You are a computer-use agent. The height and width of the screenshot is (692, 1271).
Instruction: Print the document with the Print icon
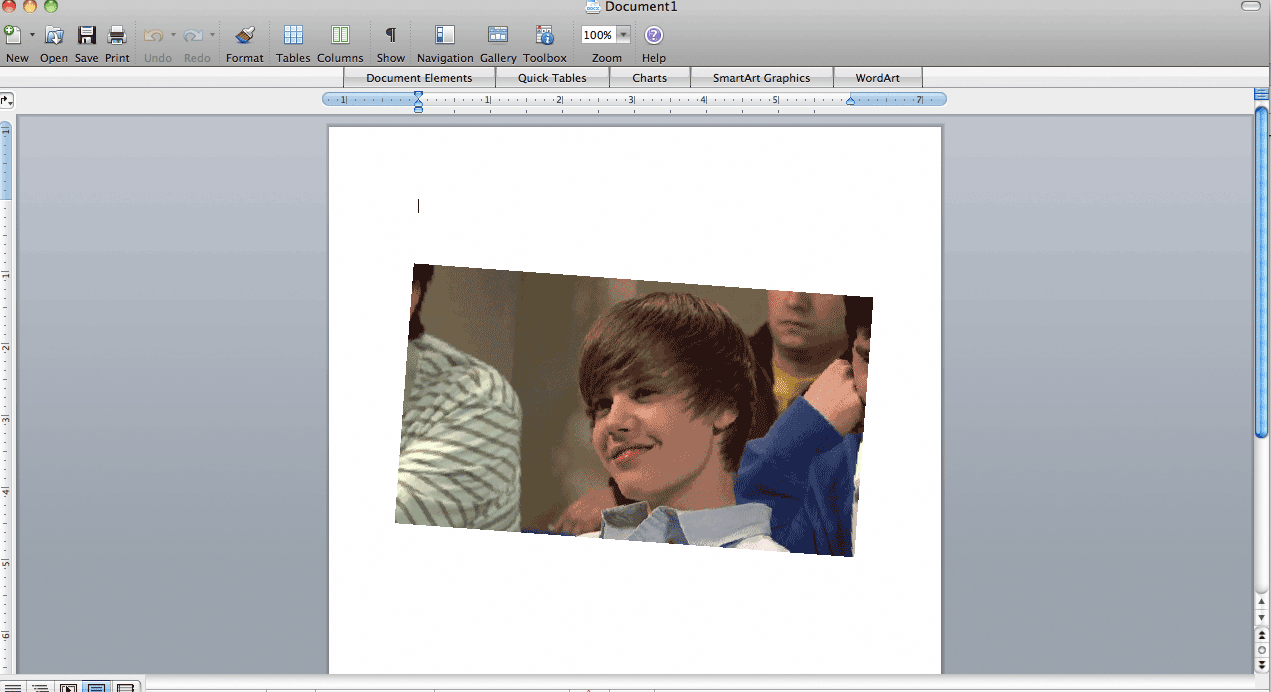click(117, 36)
